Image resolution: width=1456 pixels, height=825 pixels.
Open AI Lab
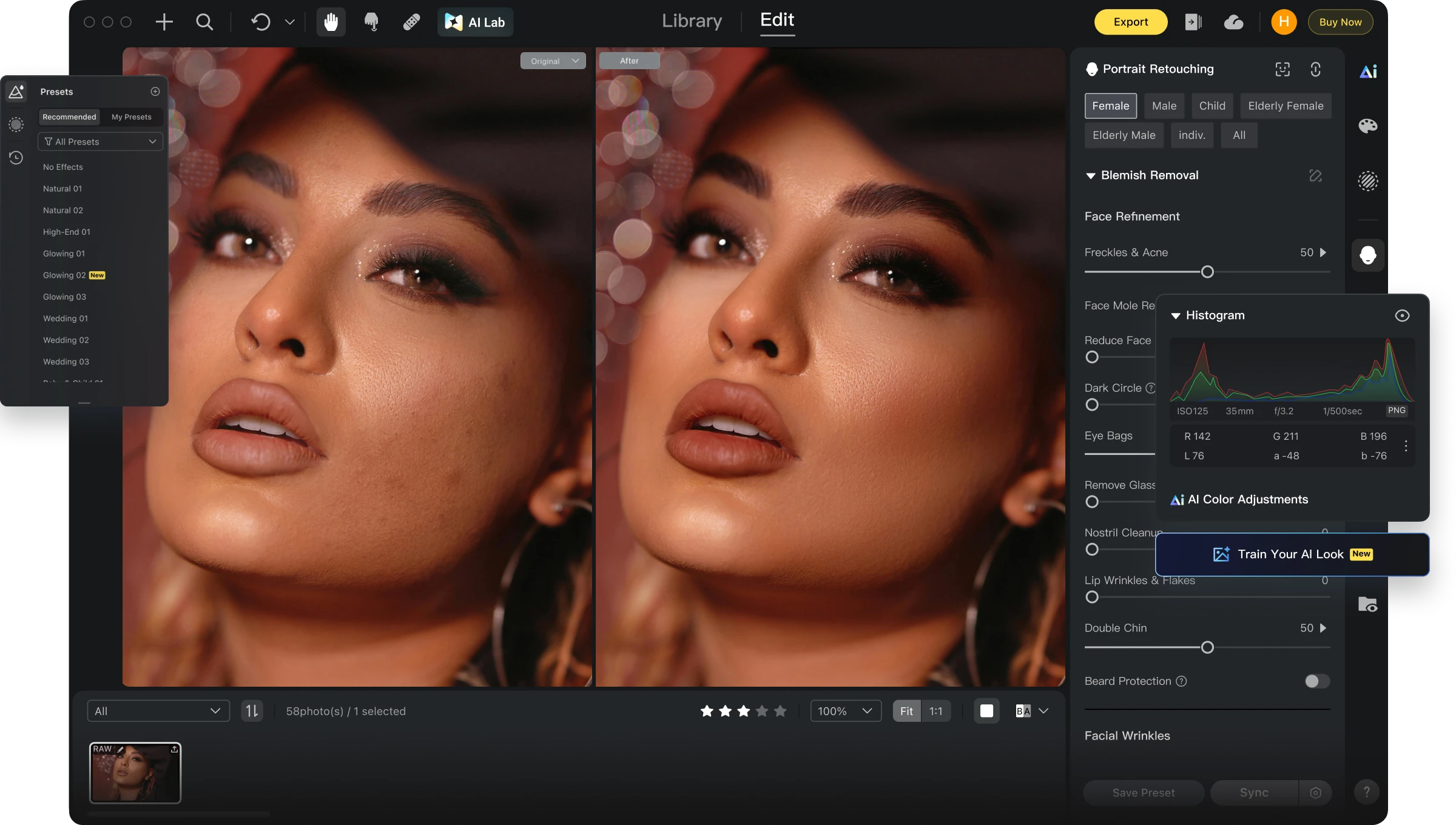coord(476,22)
